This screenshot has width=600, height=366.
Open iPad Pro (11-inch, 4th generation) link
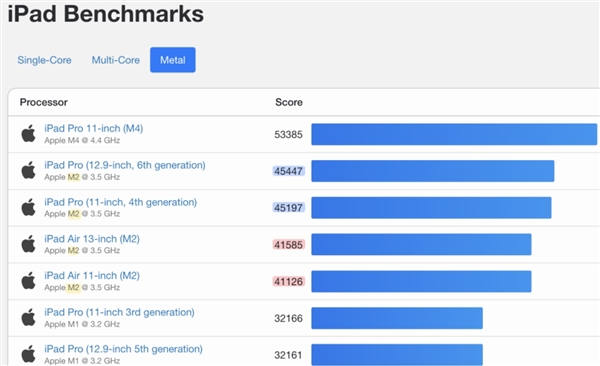pyautogui.click(x=121, y=202)
